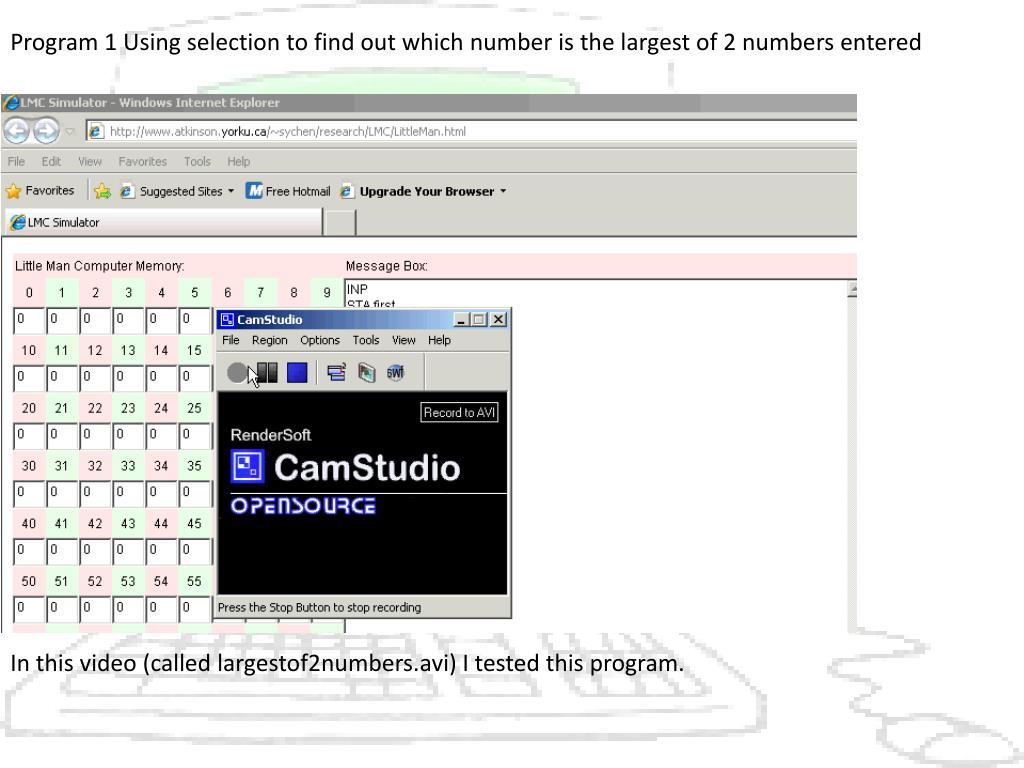Click memory cell 13 input
Image resolution: width=1024 pixels, height=768 pixels.
pos(128,377)
